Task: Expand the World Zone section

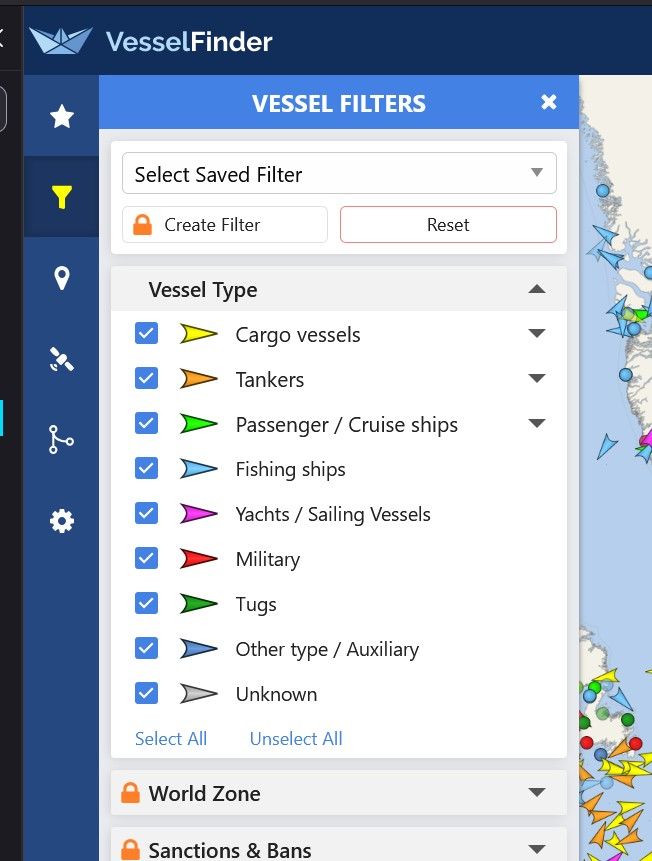Action: click(537, 793)
